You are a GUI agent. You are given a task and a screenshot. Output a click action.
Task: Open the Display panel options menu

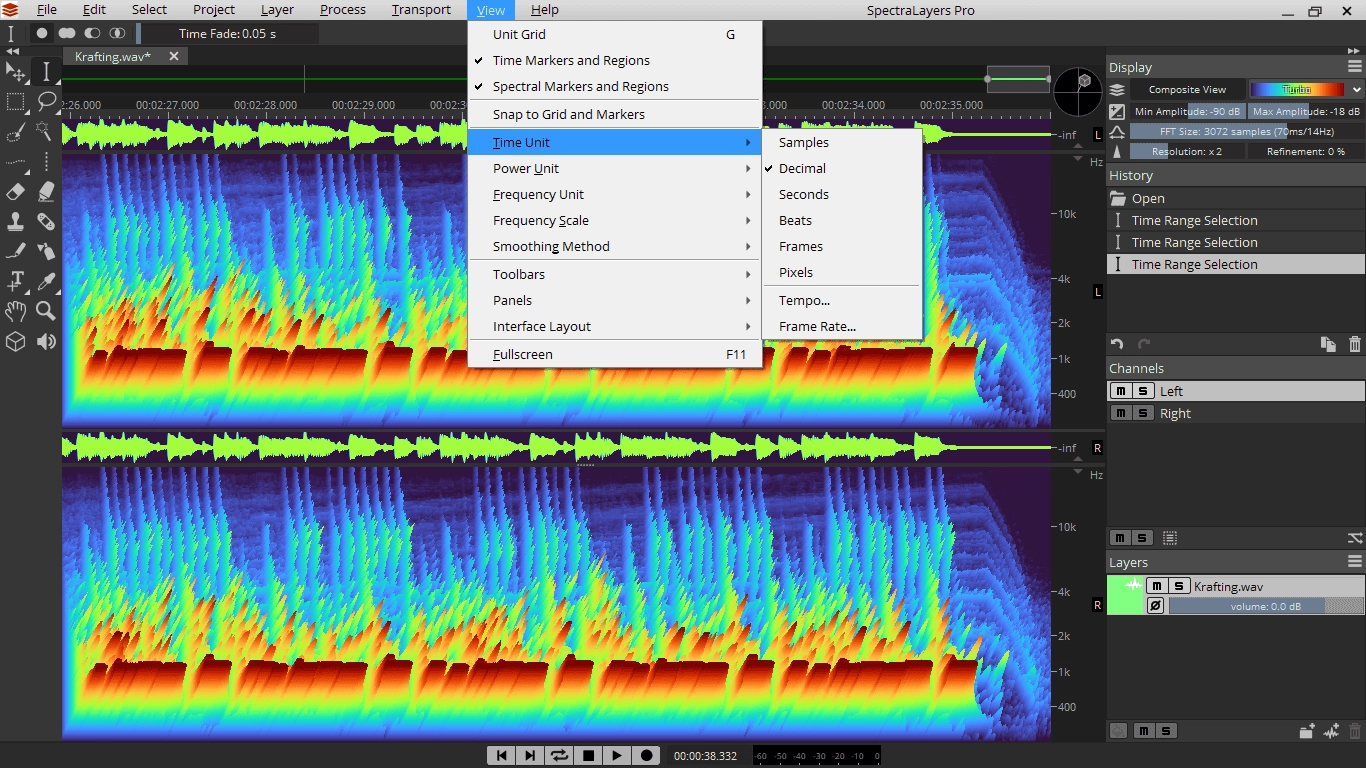pos(1355,67)
